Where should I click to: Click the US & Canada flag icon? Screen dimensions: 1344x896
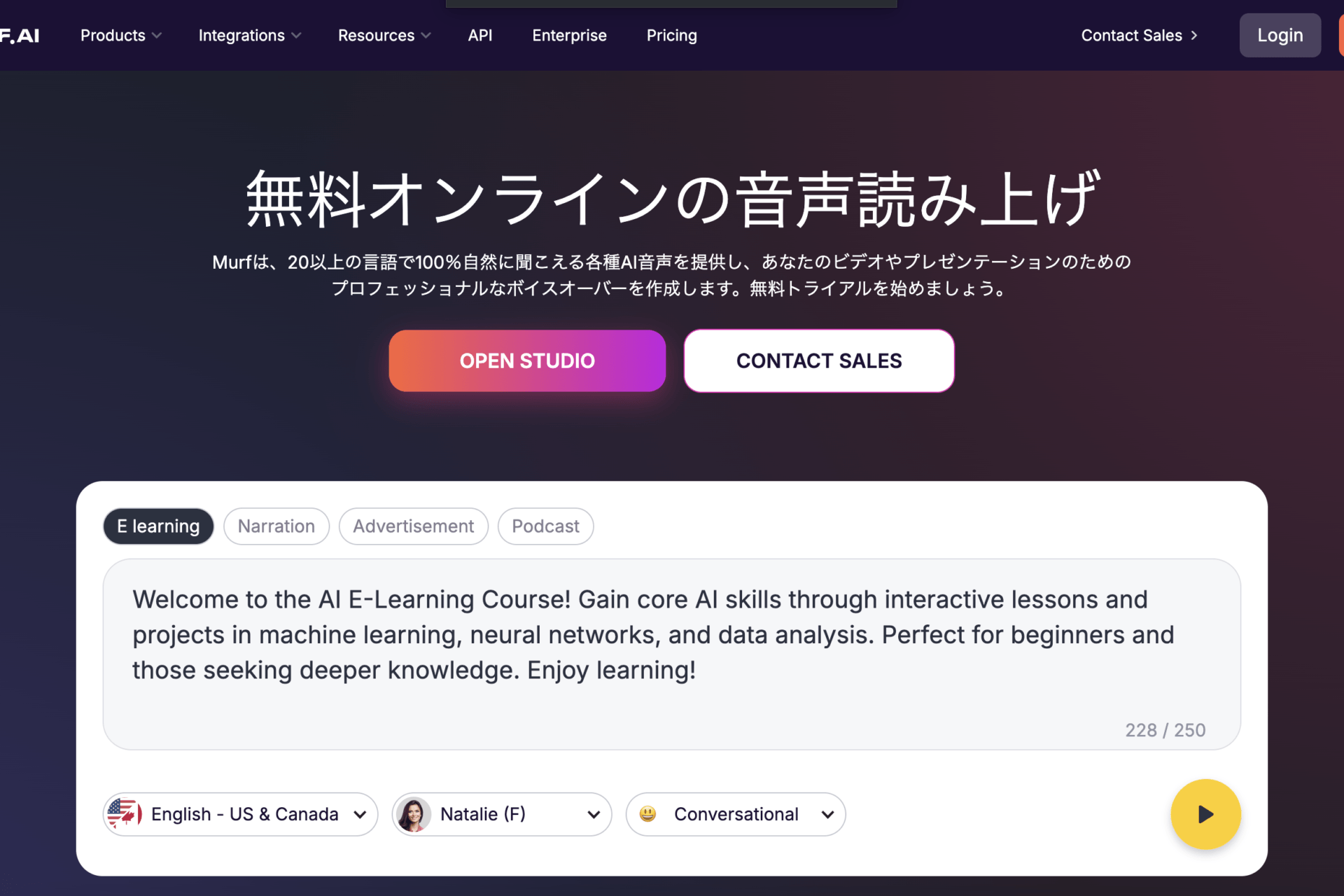point(125,813)
